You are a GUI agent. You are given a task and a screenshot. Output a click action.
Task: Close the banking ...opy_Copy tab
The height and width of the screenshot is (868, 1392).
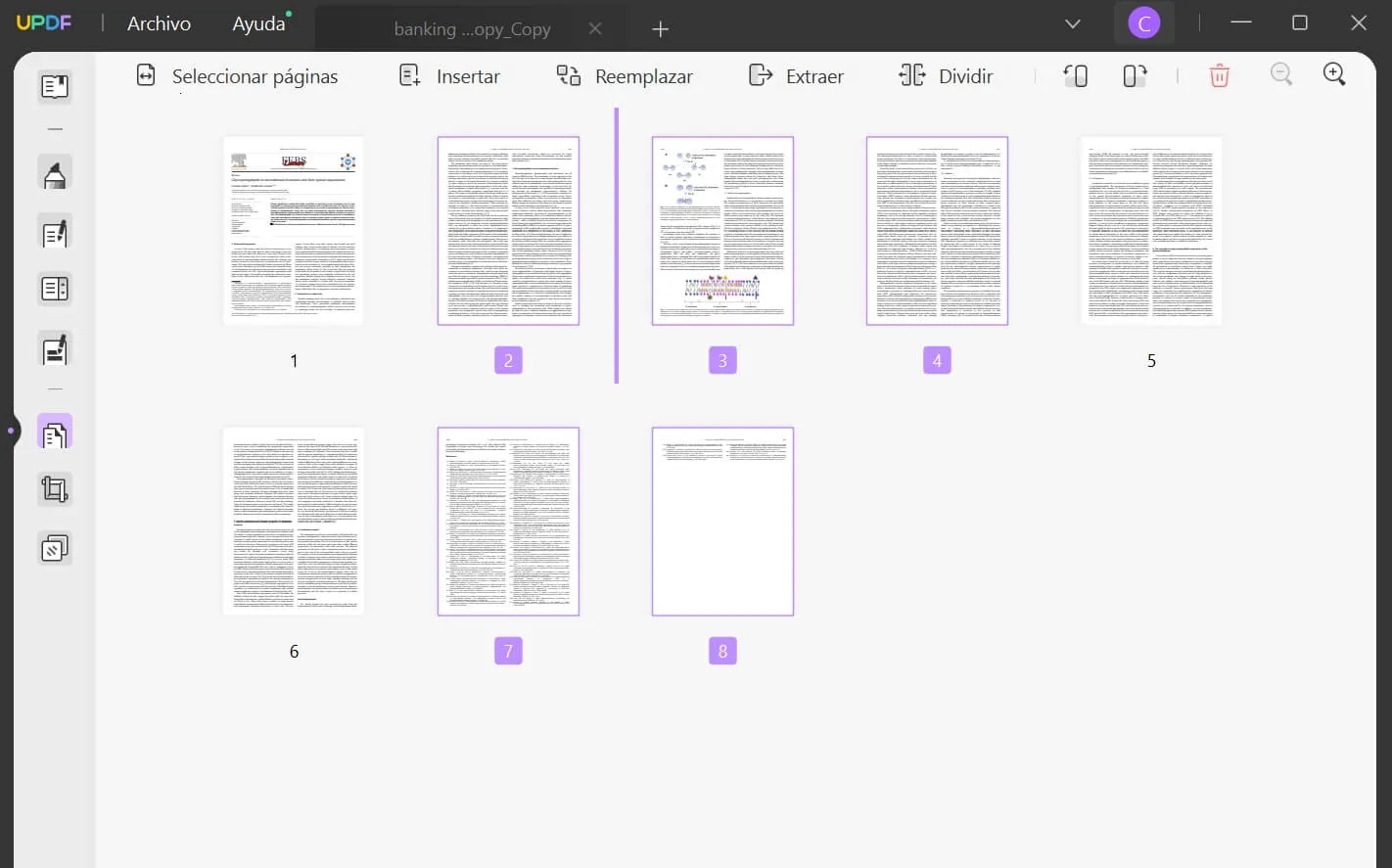coord(595,28)
